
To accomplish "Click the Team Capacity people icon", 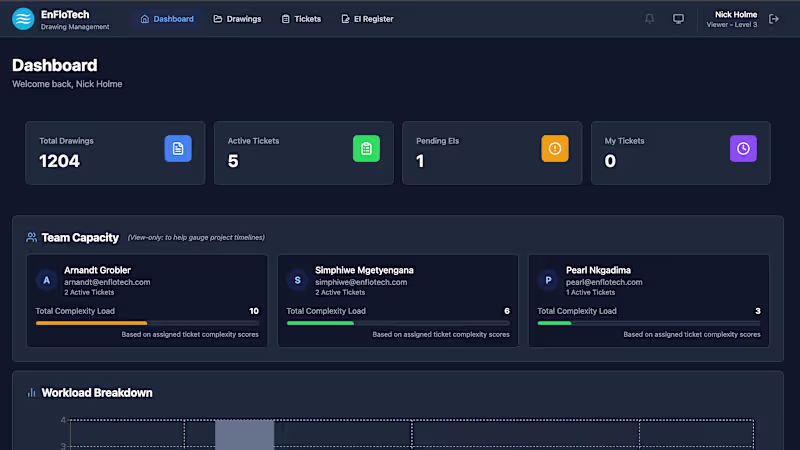I will (32, 237).
